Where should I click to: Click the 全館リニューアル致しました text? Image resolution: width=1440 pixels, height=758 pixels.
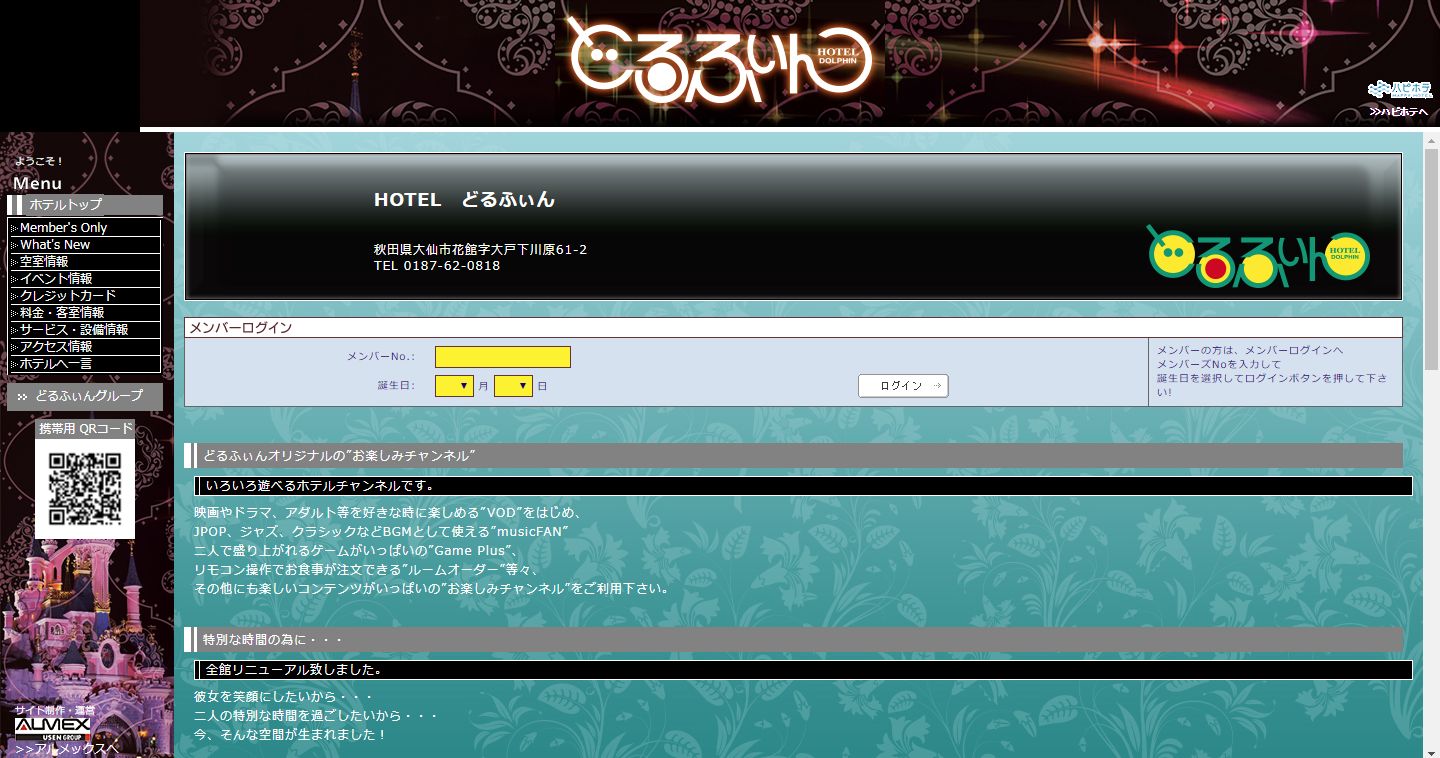(x=295, y=669)
